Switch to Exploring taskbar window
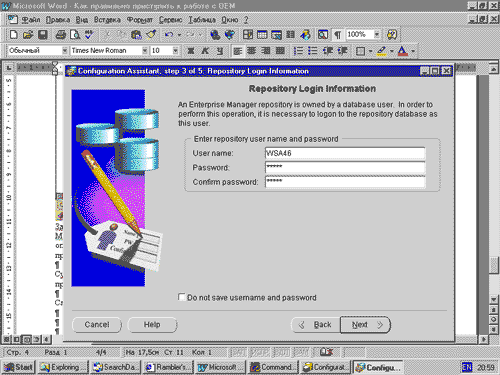Image resolution: width=500 pixels, height=375 pixels. pyautogui.click(x=63, y=367)
